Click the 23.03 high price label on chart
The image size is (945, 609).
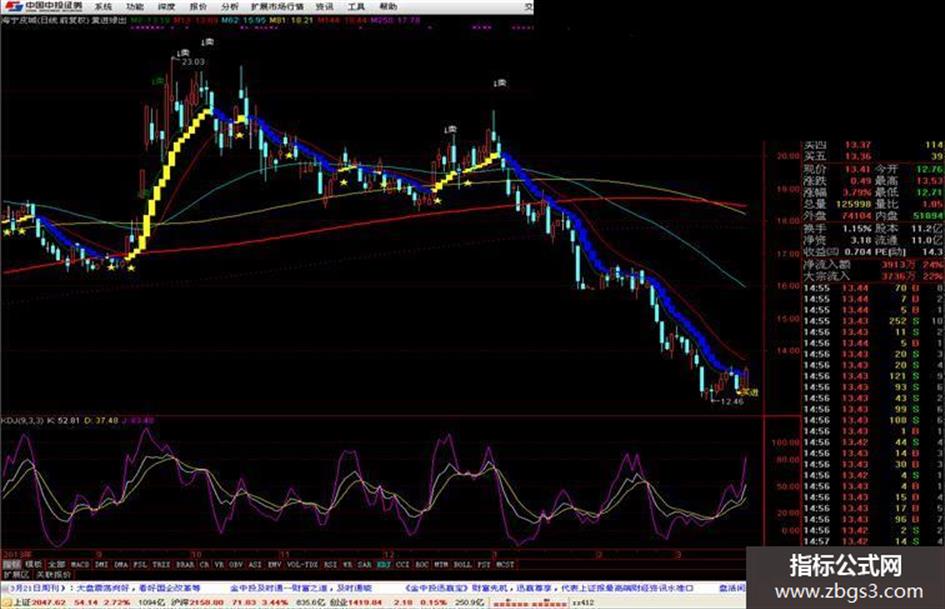coord(193,62)
